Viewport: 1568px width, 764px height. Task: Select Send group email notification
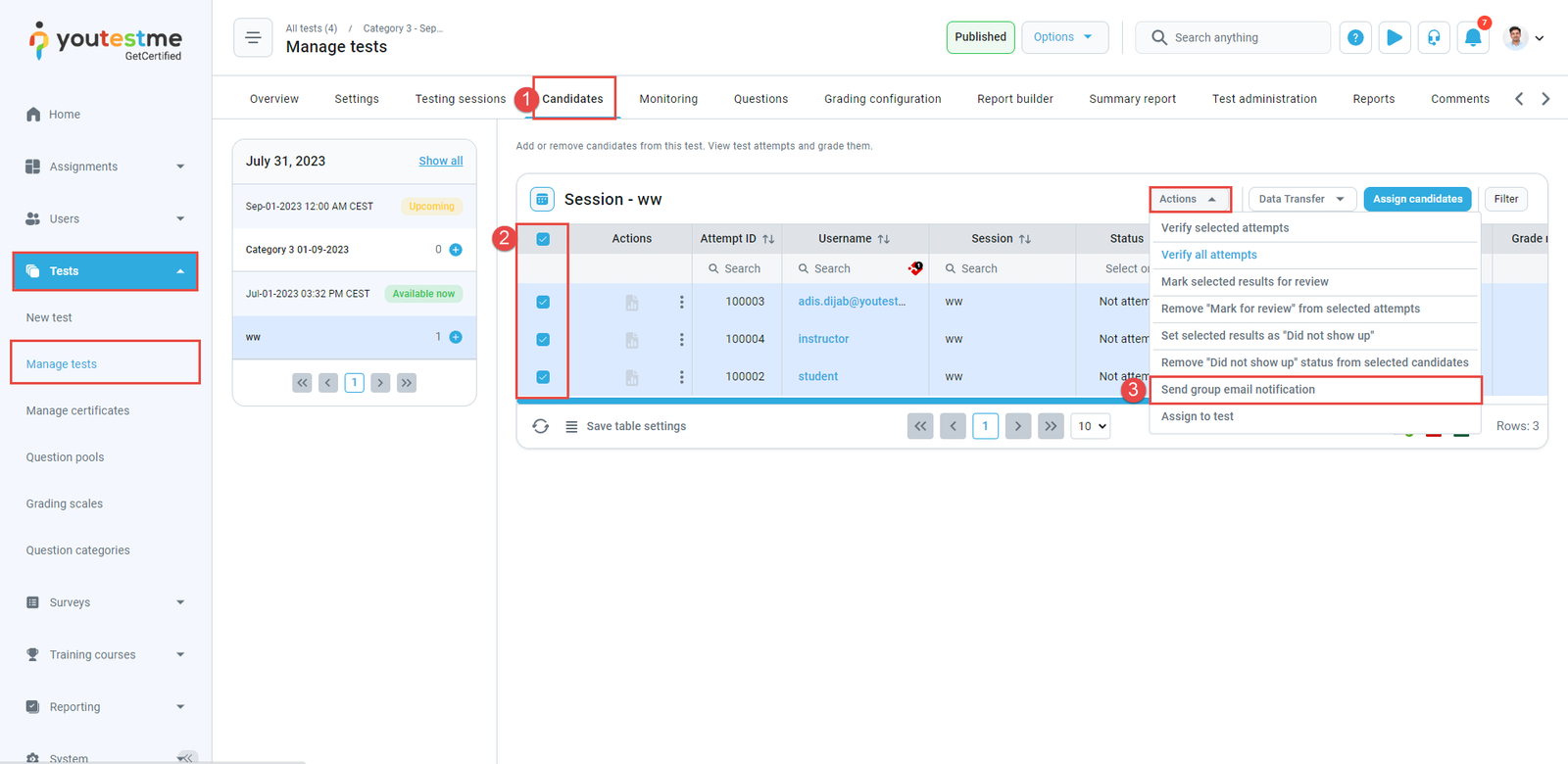coord(1238,390)
